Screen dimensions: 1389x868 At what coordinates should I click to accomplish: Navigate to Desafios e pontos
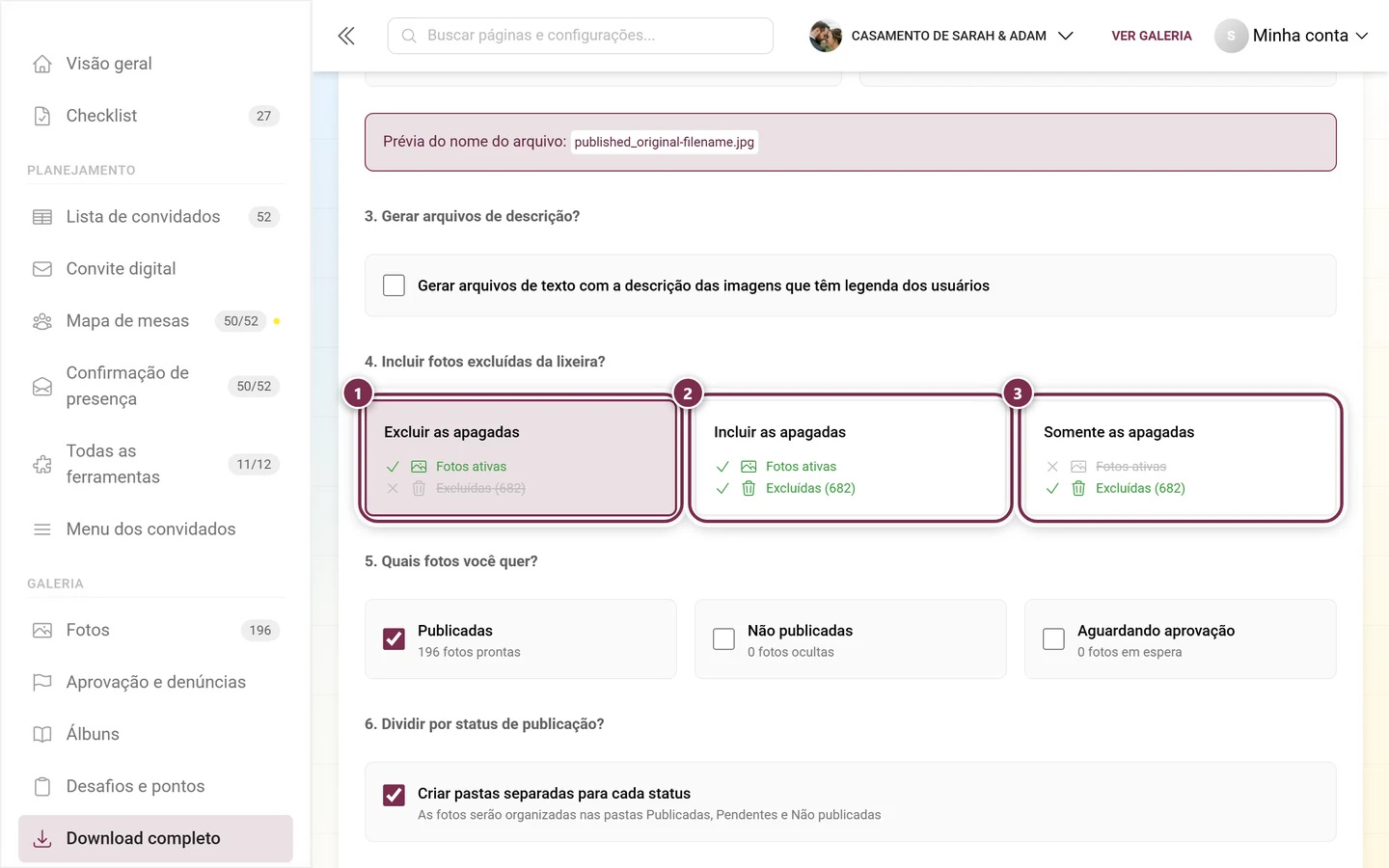click(155, 787)
